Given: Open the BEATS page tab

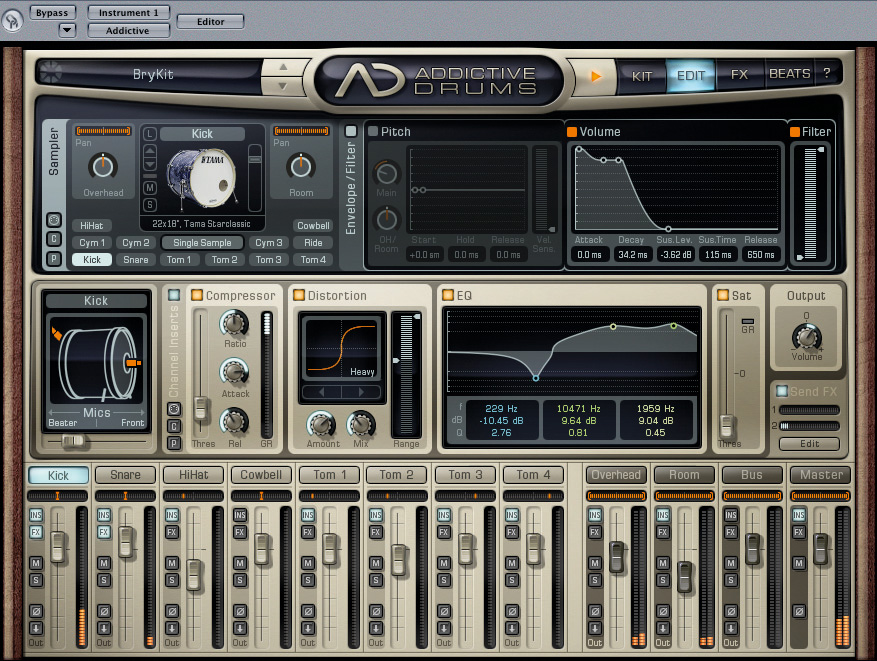Looking at the screenshot, I should (789, 73).
